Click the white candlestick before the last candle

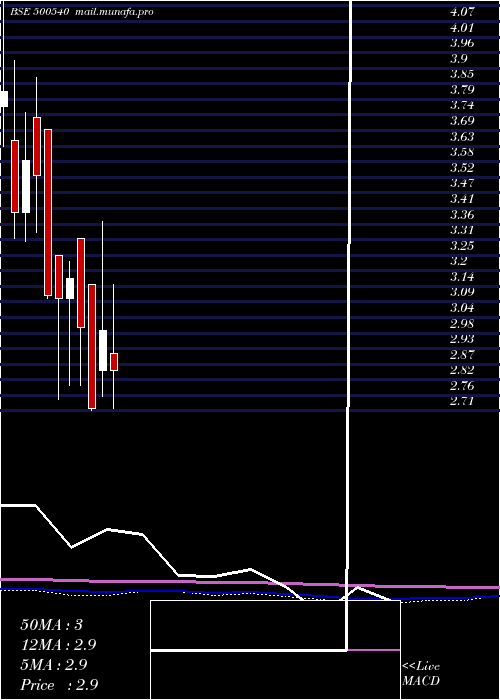[x=103, y=350]
